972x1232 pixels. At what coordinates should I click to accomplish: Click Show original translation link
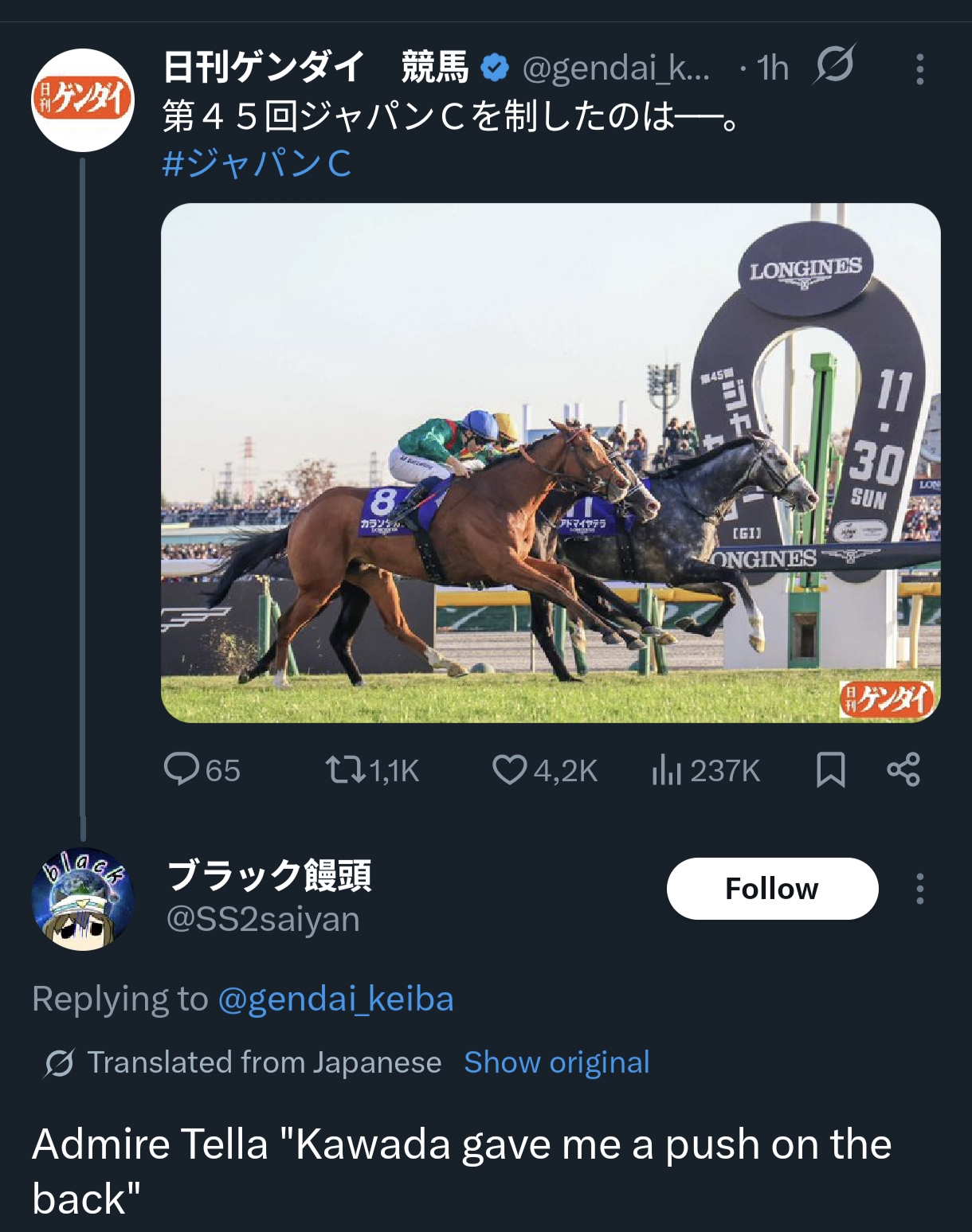[556, 1062]
